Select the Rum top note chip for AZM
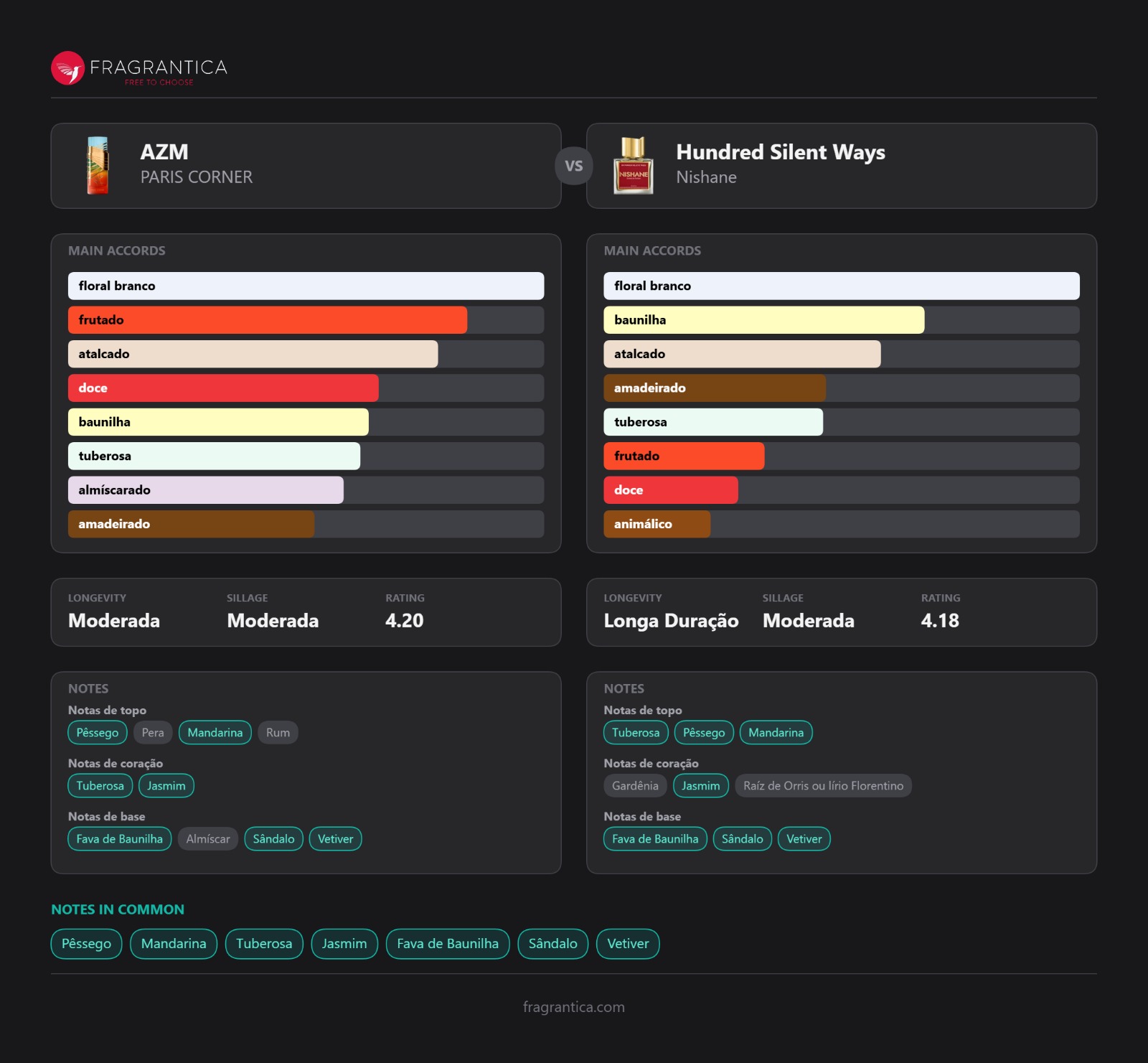1148x1063 pixels. [278, 733]
